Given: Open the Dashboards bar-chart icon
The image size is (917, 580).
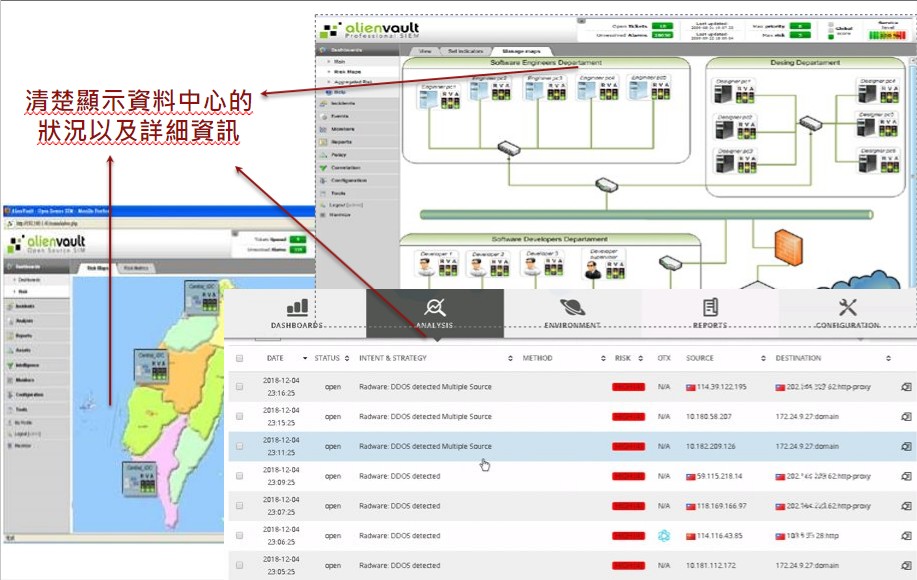Looking at the screenshot, I should pos(296,308).
